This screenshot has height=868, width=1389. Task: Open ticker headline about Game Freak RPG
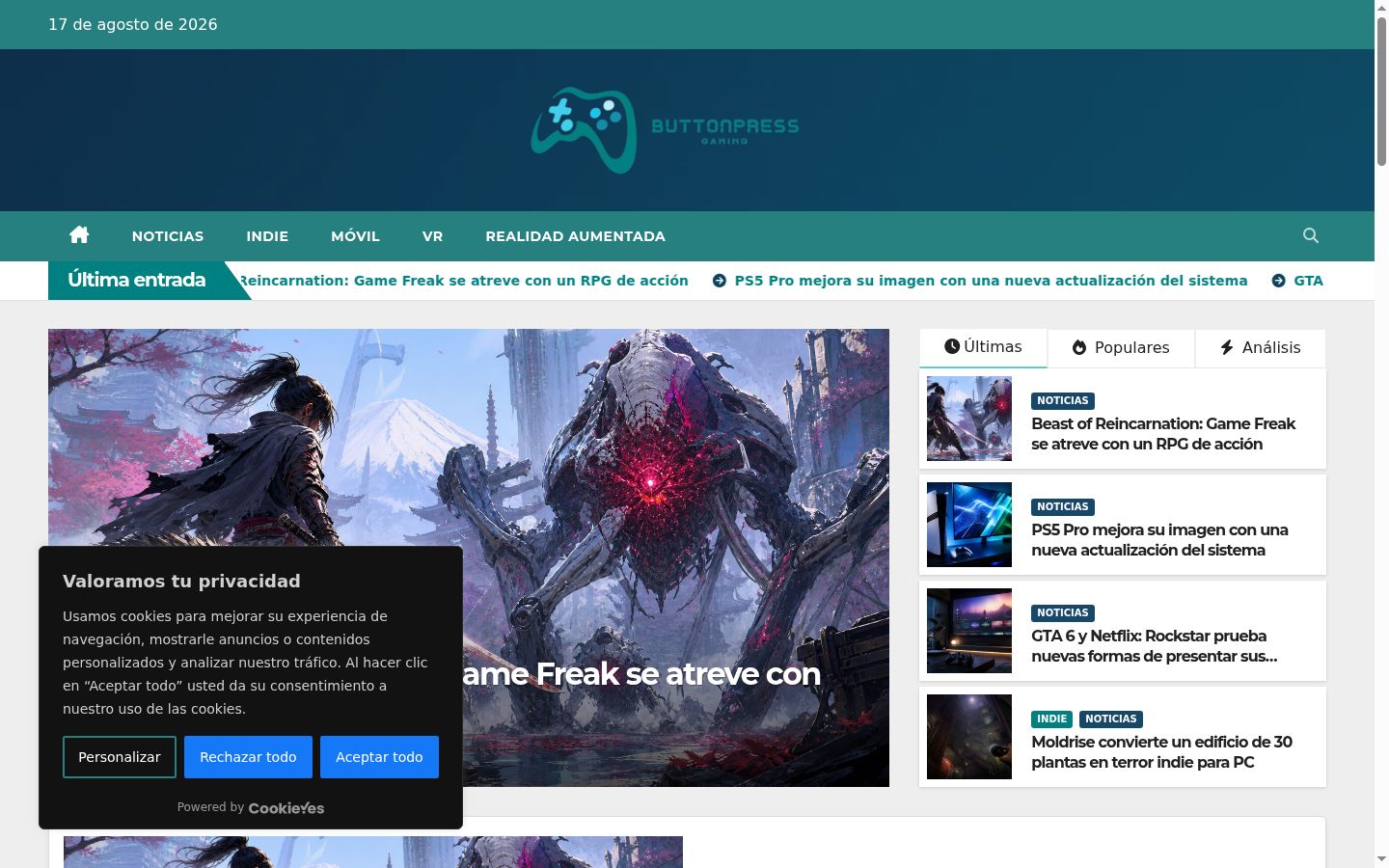(x=463, y=281)
